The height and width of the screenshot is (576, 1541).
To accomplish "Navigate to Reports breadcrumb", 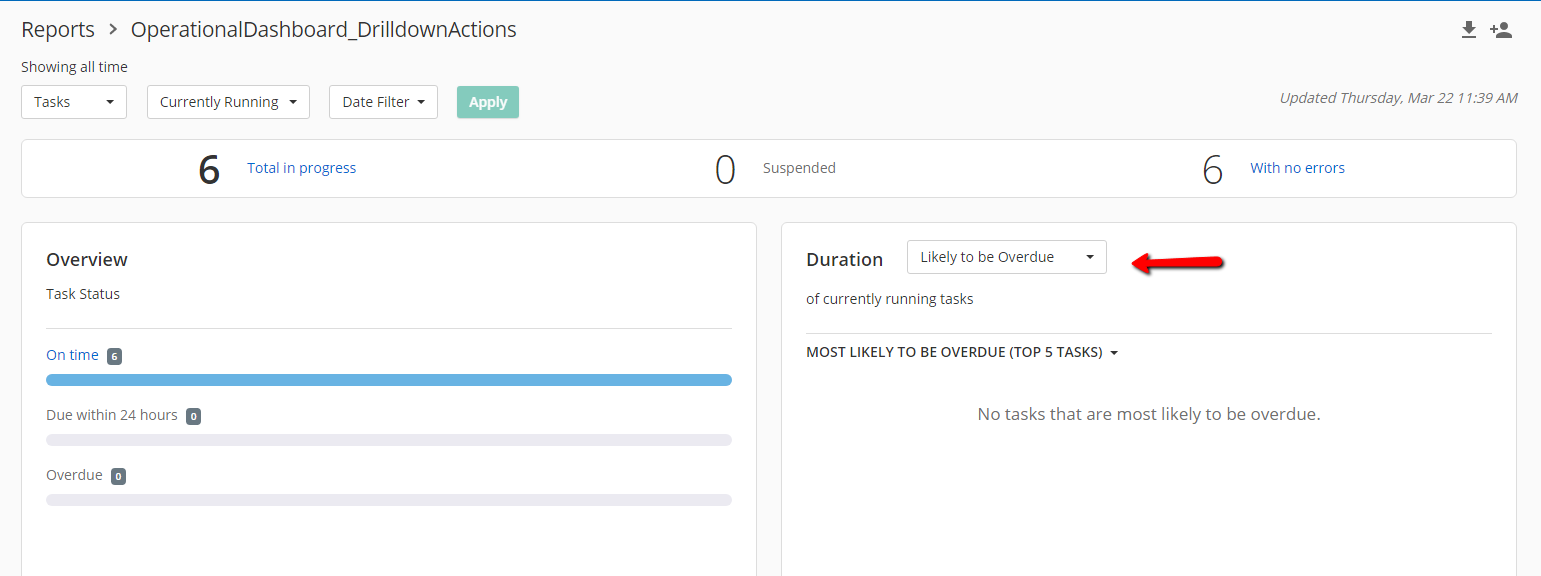I will click(x=58, y=30).
